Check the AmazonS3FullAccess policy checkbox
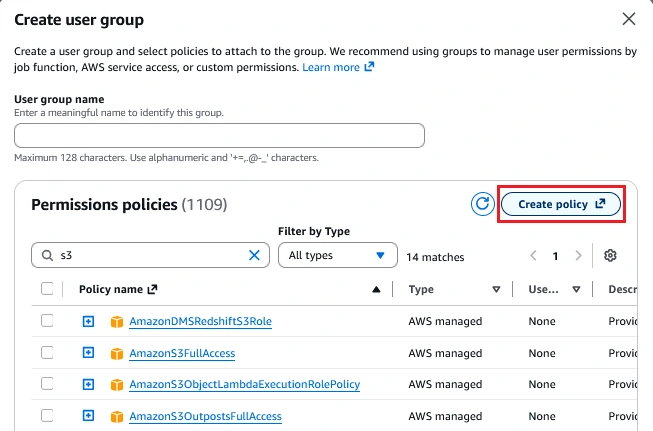This screenshot has width=653, height=431. click(x=47, y=352)
